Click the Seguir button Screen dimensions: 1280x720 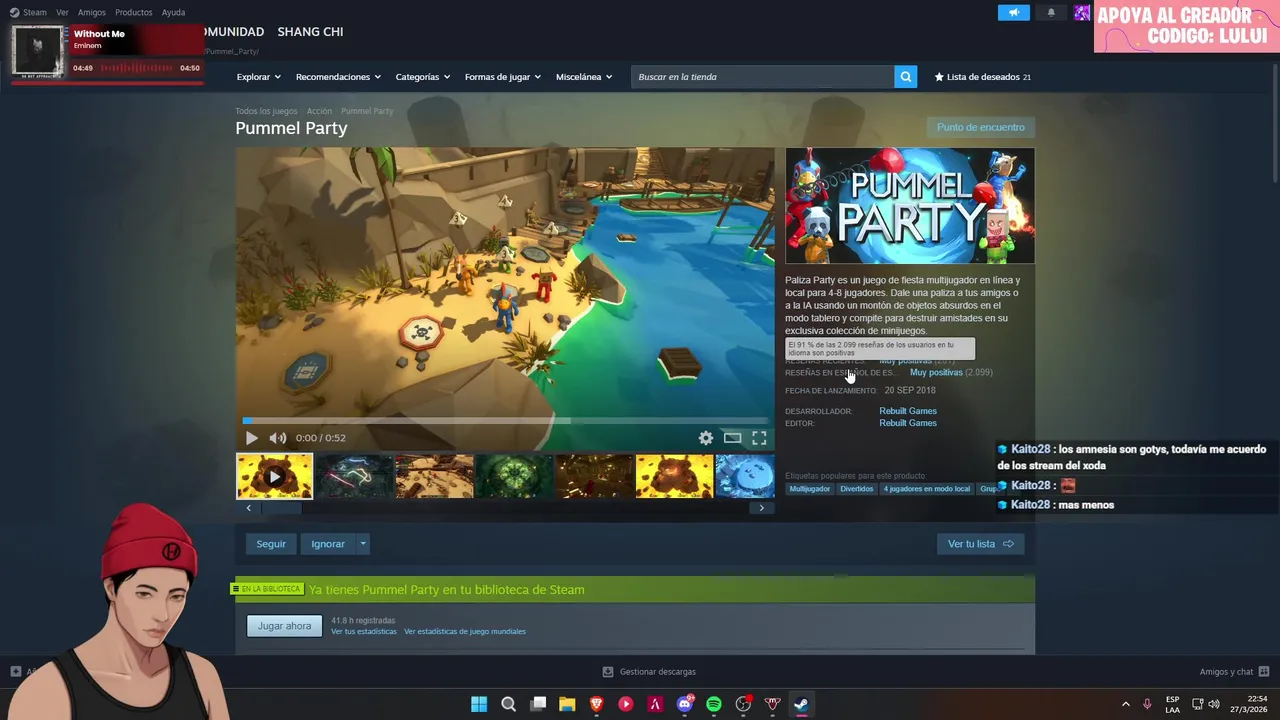coord(271,544)
